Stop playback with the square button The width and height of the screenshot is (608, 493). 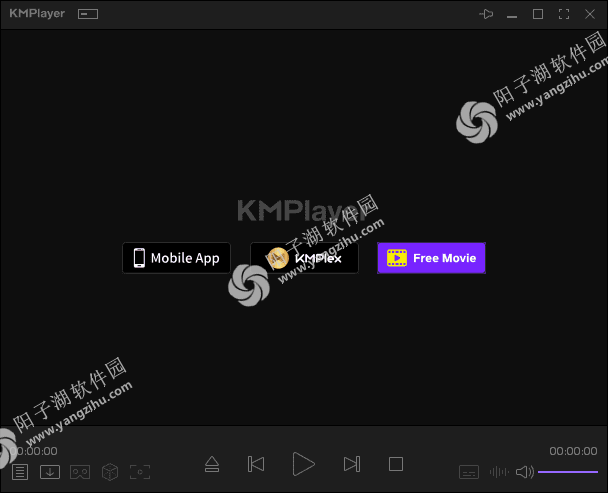[396, 464]
